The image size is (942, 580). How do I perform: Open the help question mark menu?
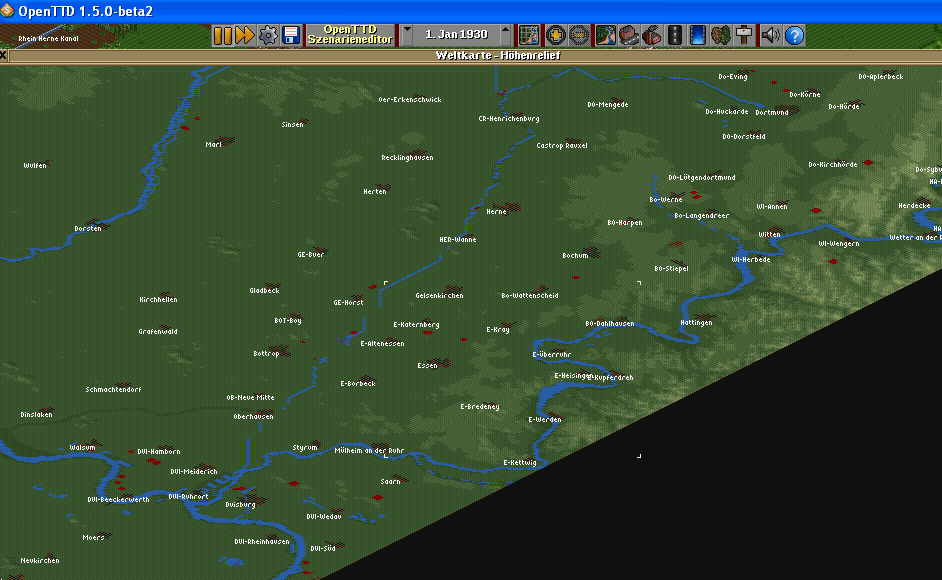coord(794,36)
